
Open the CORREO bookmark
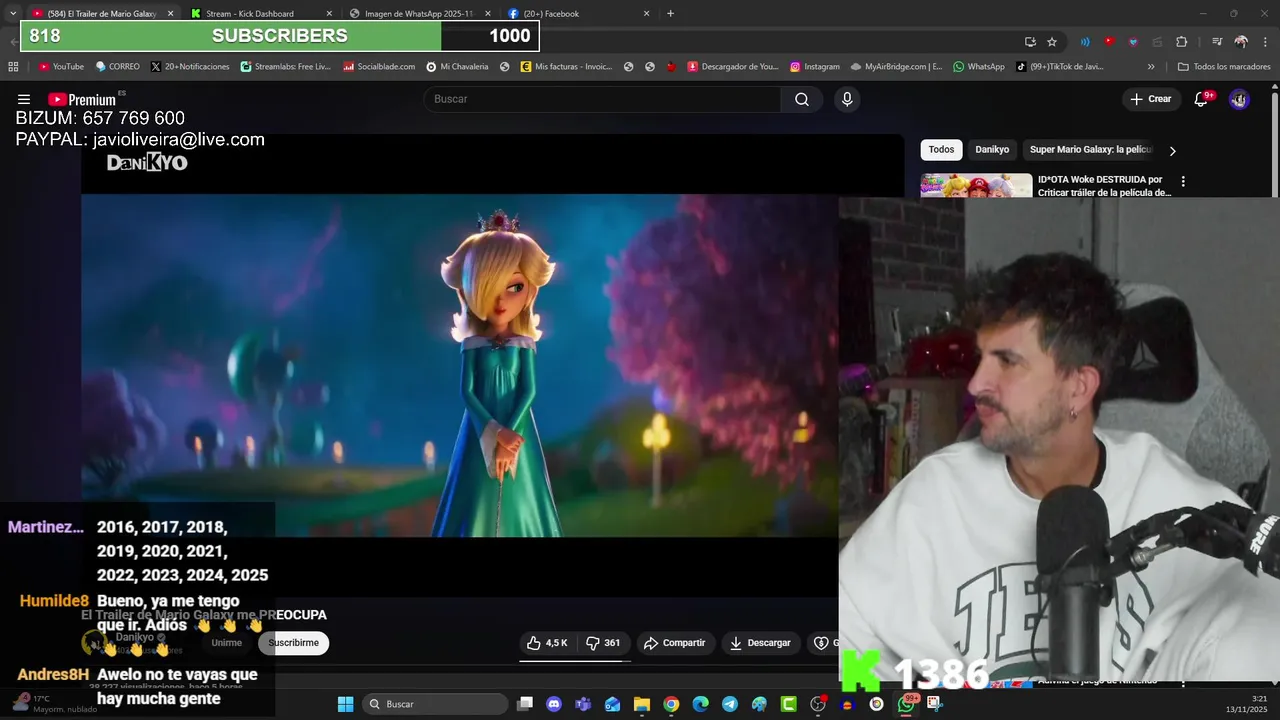118,67
